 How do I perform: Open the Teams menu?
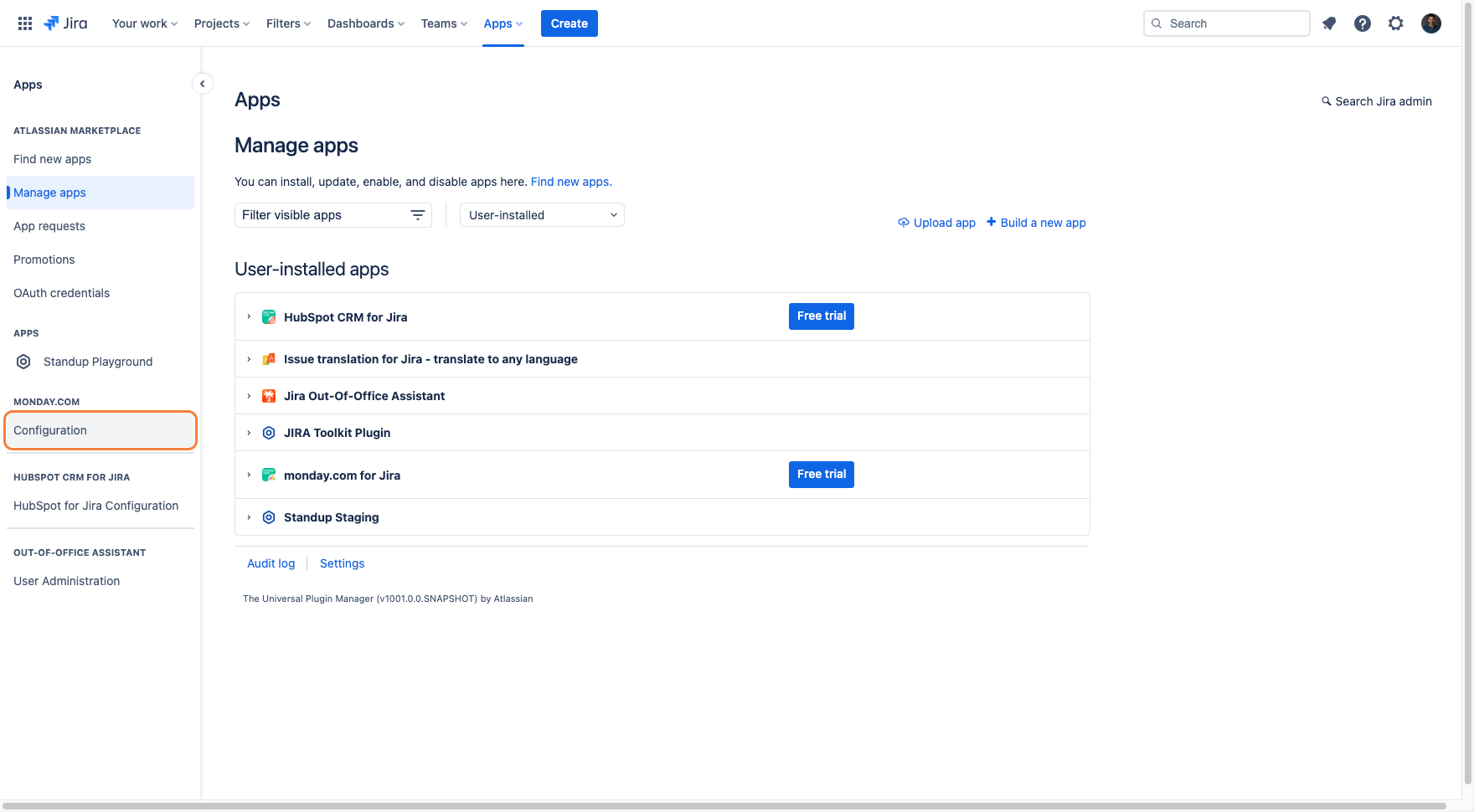pos(444,23)
